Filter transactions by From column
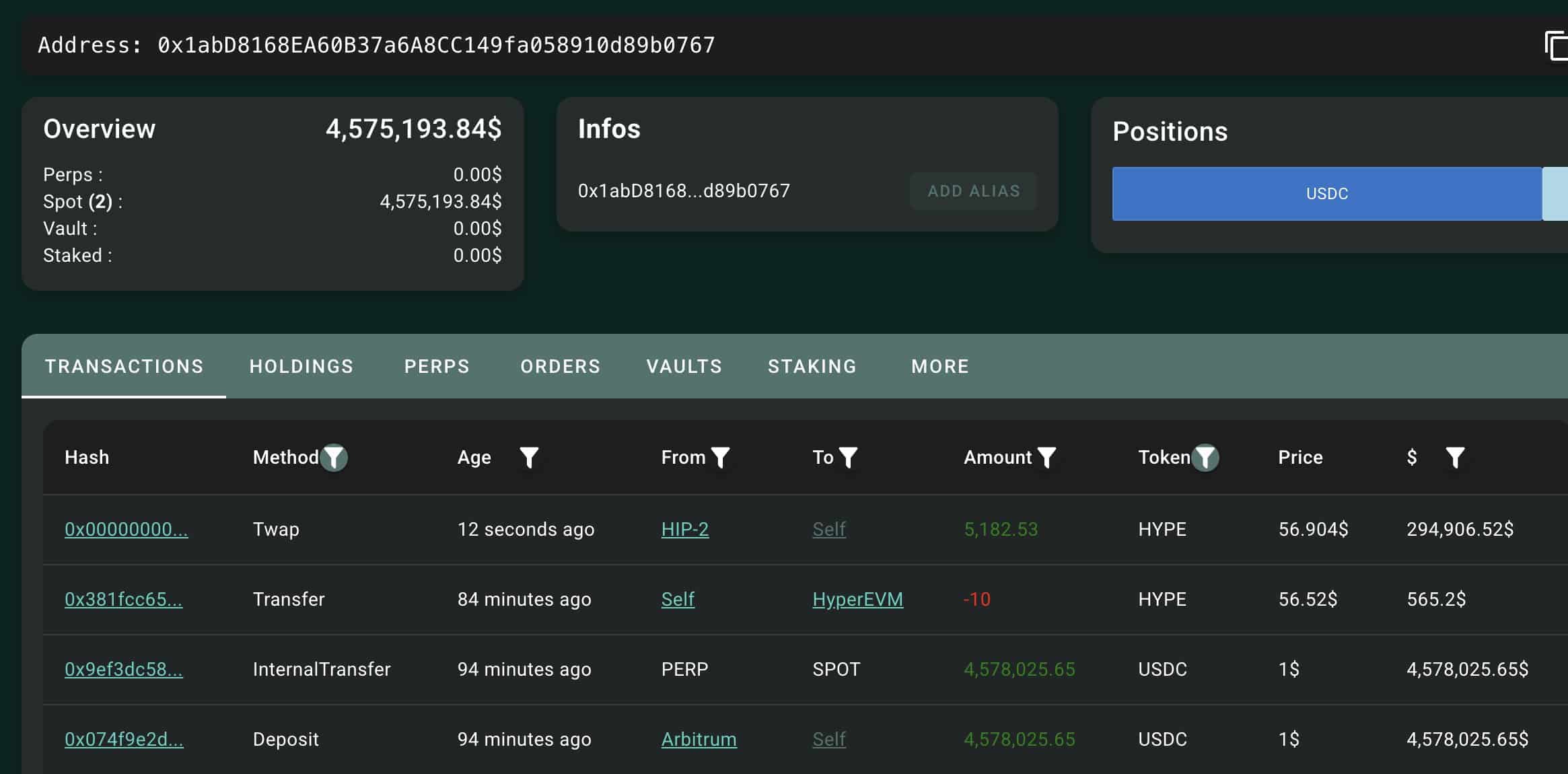The image size is (1568, 774). tap(720, 458)
